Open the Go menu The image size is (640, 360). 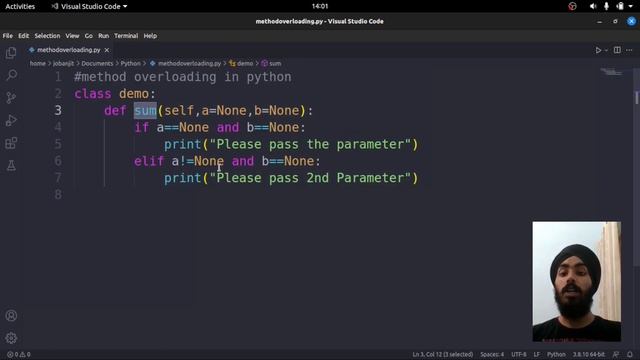coord(89,36)
